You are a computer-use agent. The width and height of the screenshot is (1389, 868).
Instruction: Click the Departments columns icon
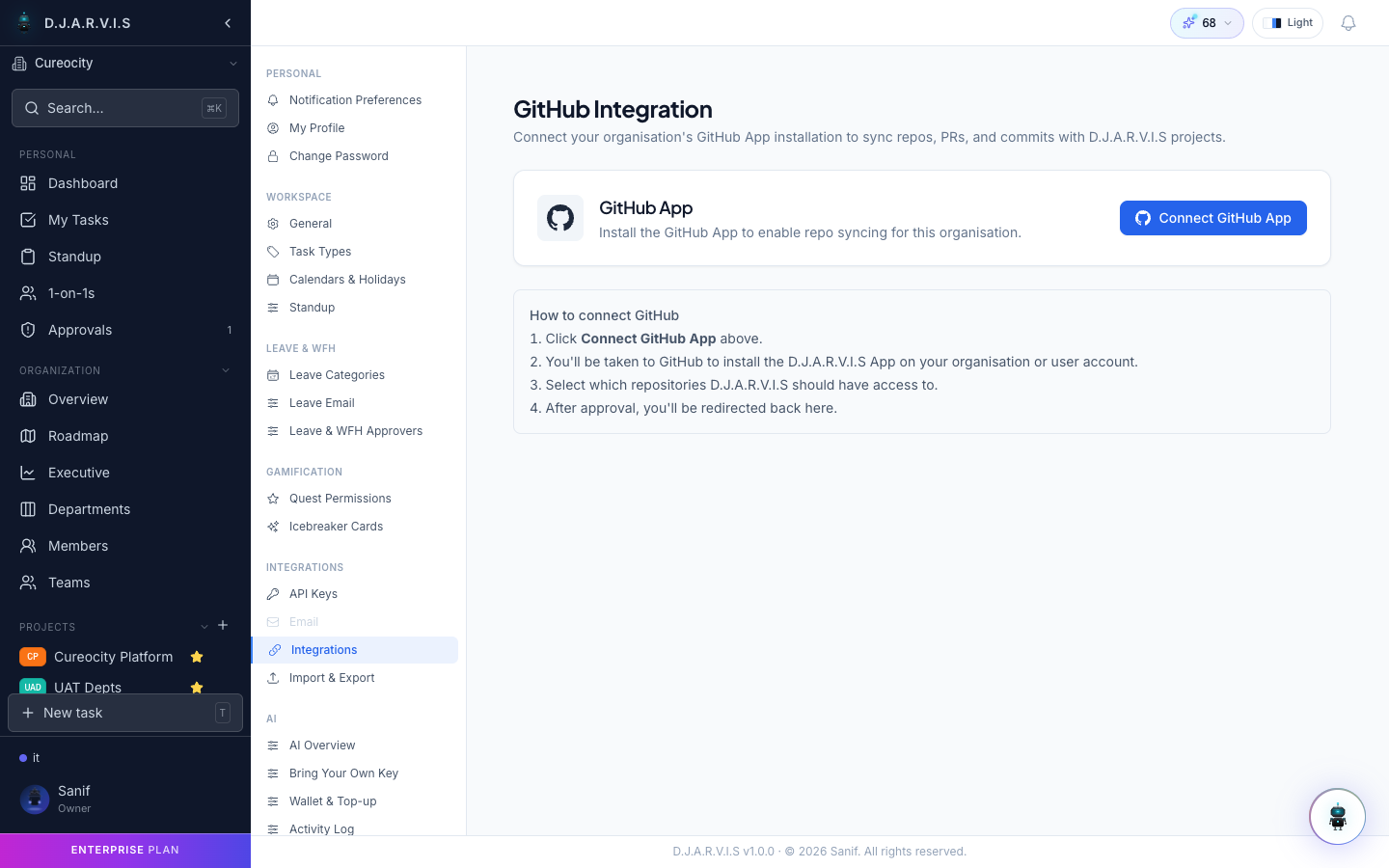pyautogui.click(x=28, y=509)
